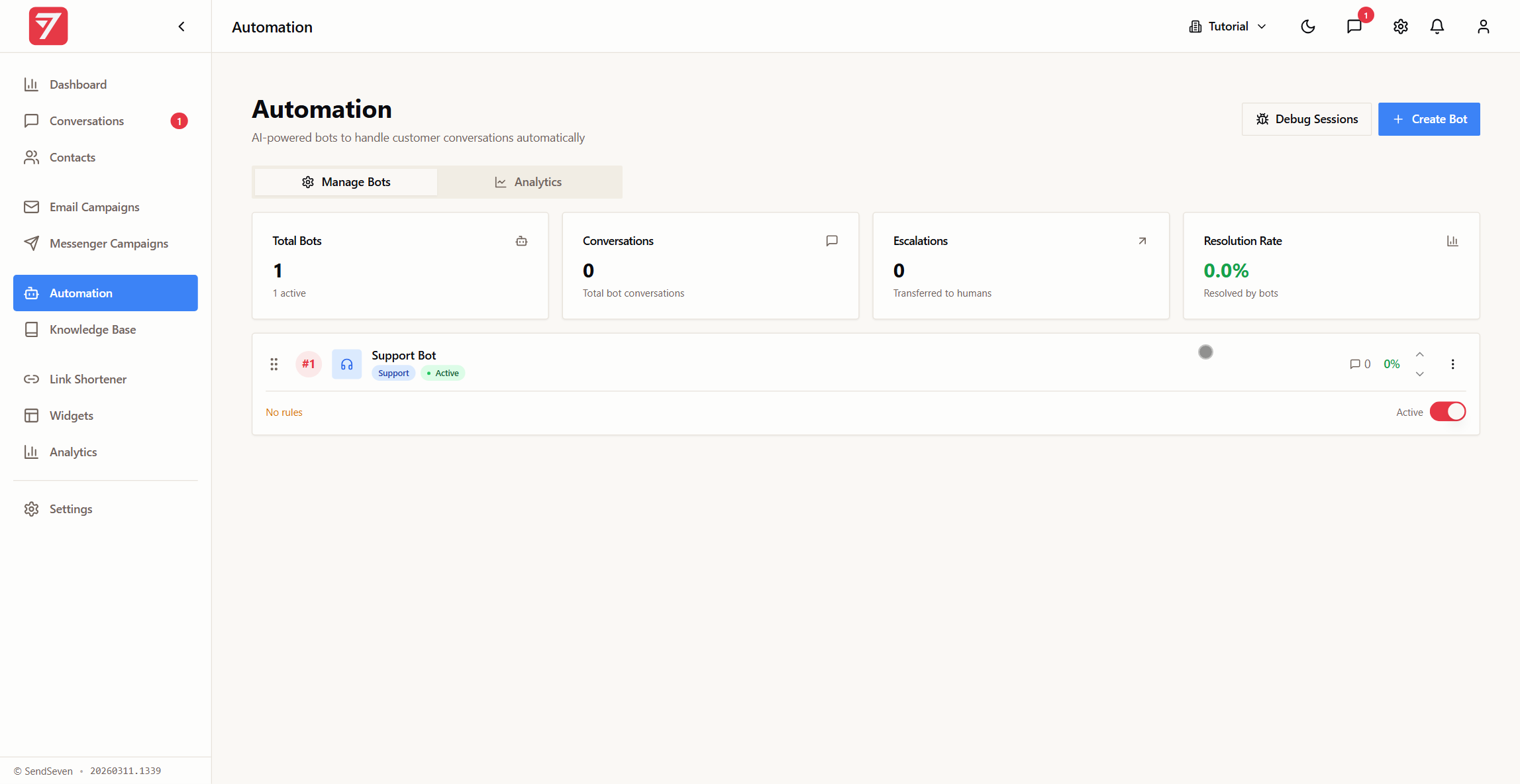The height and width of the screenshot is (784, 1520).
Task: Open Conversations in the sidebar
Action: 105,121
